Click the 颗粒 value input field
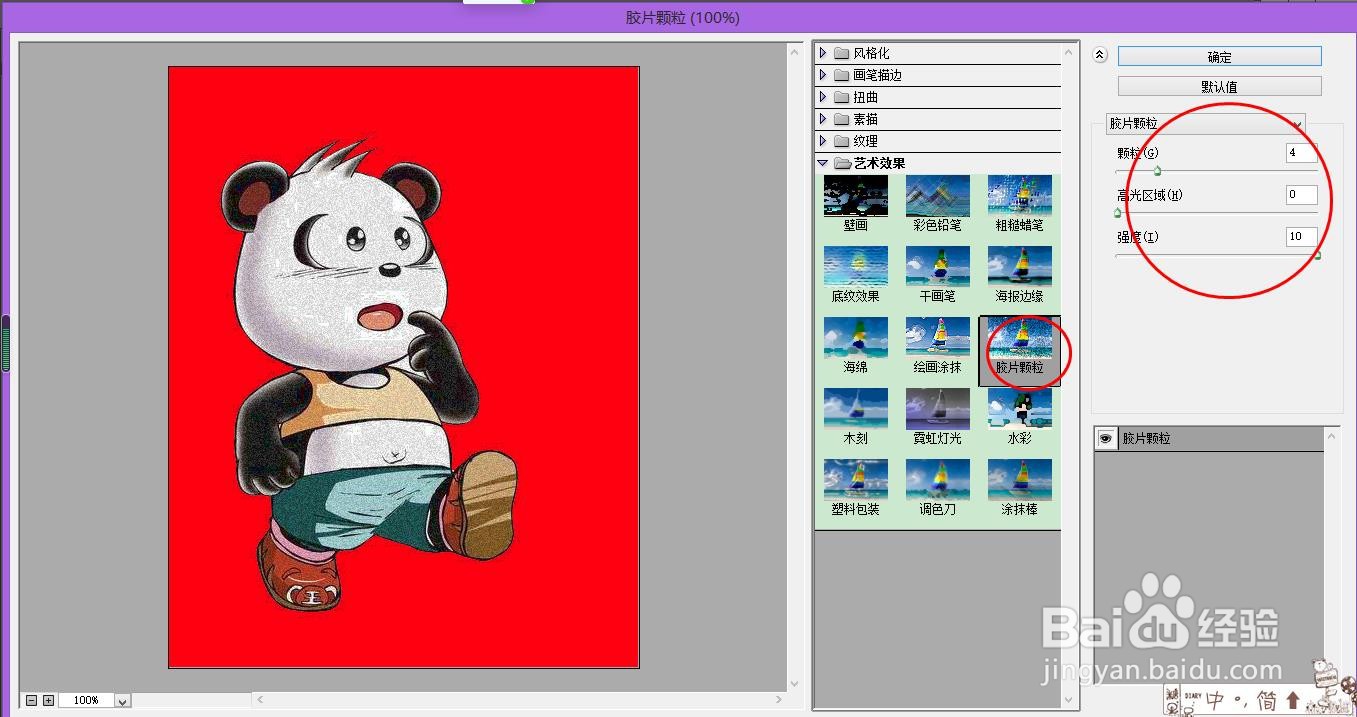Viewport: 1357px width, 717px height. click(x=1301, y=153)
